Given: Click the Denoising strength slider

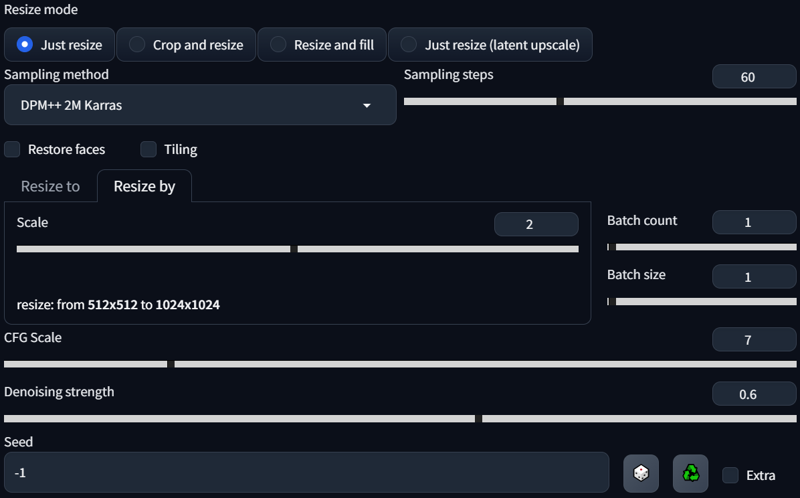Looking at the screenshot, I should pos(400,419).
